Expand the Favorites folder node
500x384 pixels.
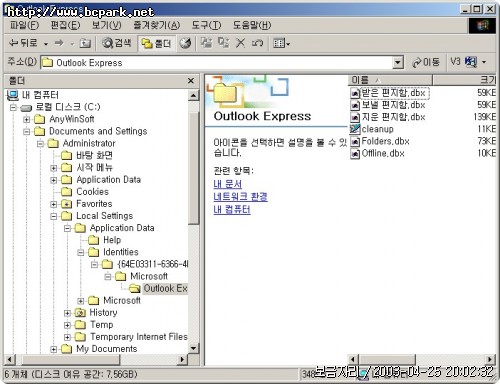click(x=54, y=204)
